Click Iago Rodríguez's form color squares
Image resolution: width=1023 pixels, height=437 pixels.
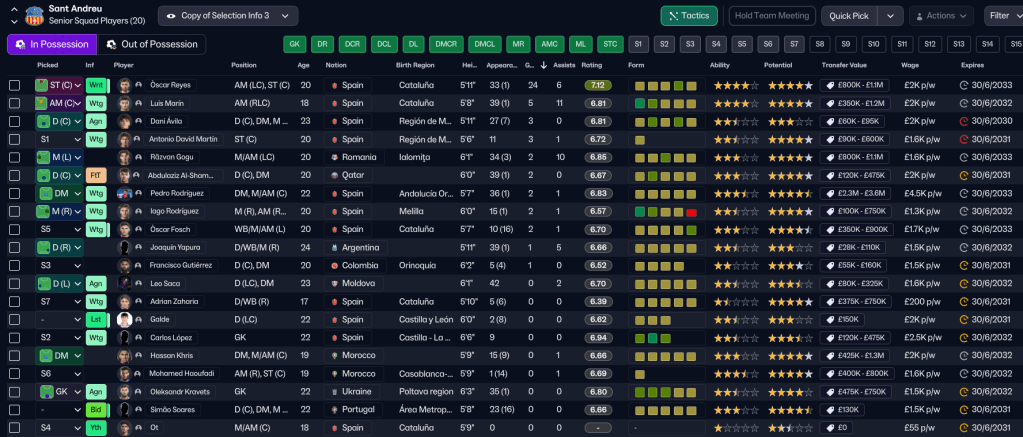pyautogui.click(x=665, y=211)
